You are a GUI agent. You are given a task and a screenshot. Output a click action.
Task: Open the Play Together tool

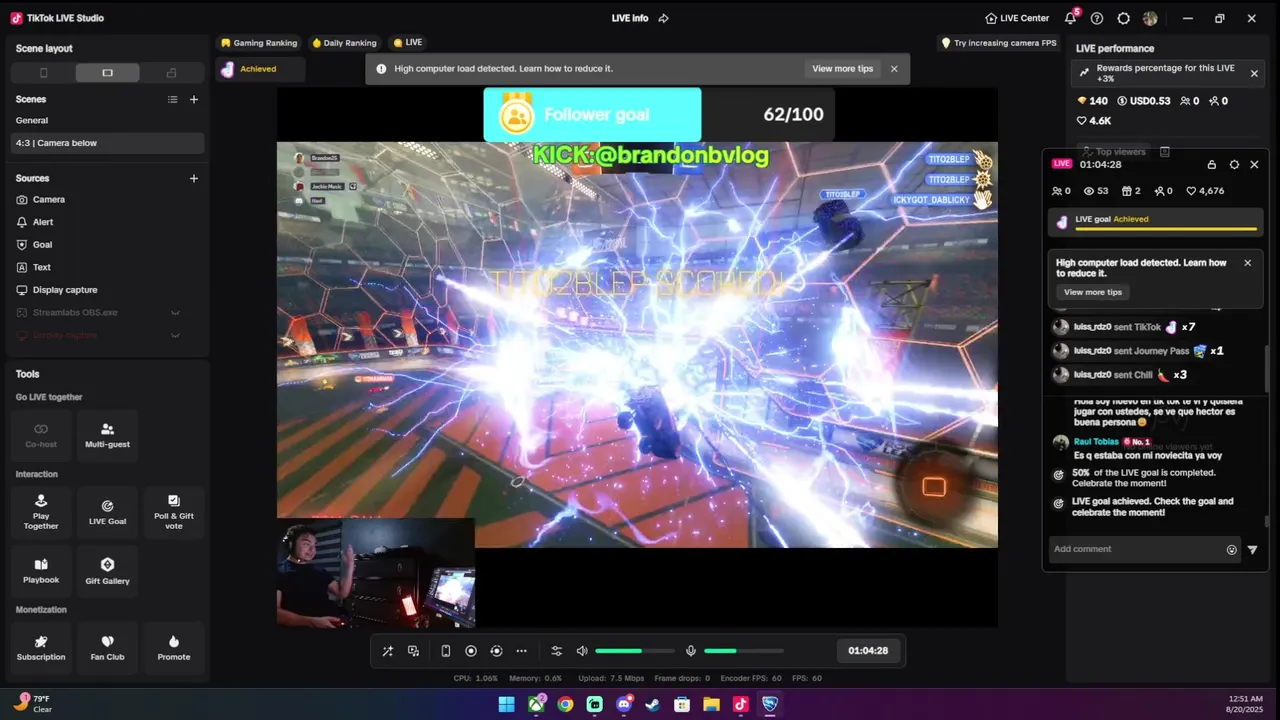tap(41, 512)
